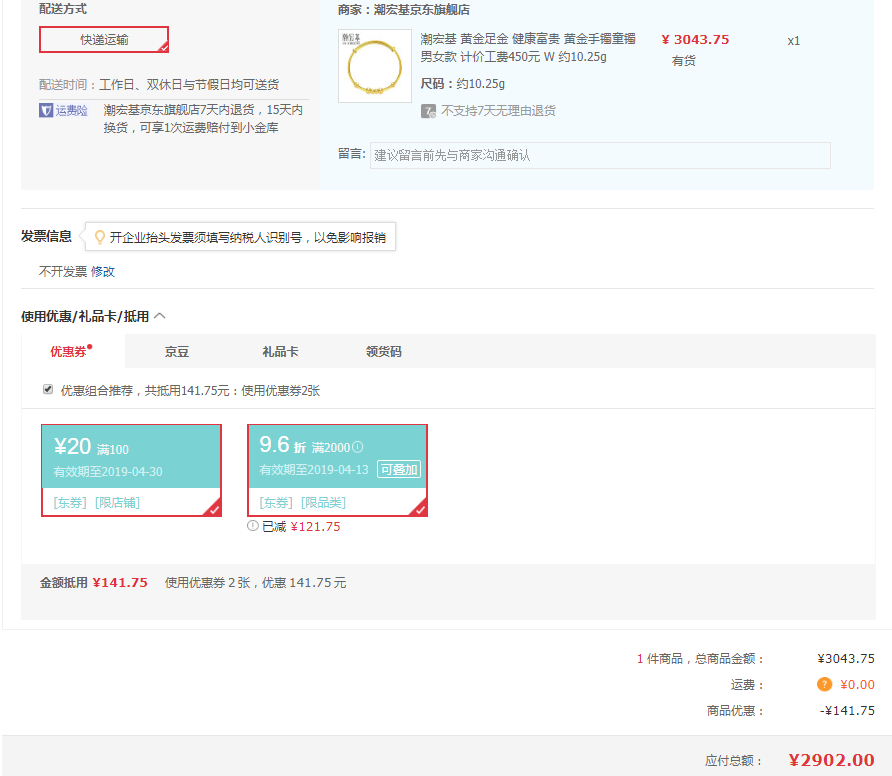Collapse the 使用优惠/礼品卡/抵用 section

tap(160, 316)
